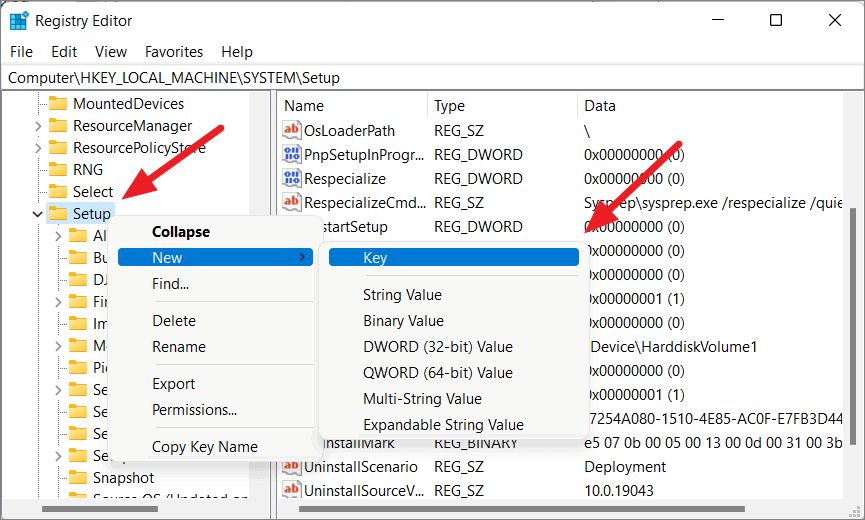
Task: Click the Select folder icon
Action: [57, 191]
